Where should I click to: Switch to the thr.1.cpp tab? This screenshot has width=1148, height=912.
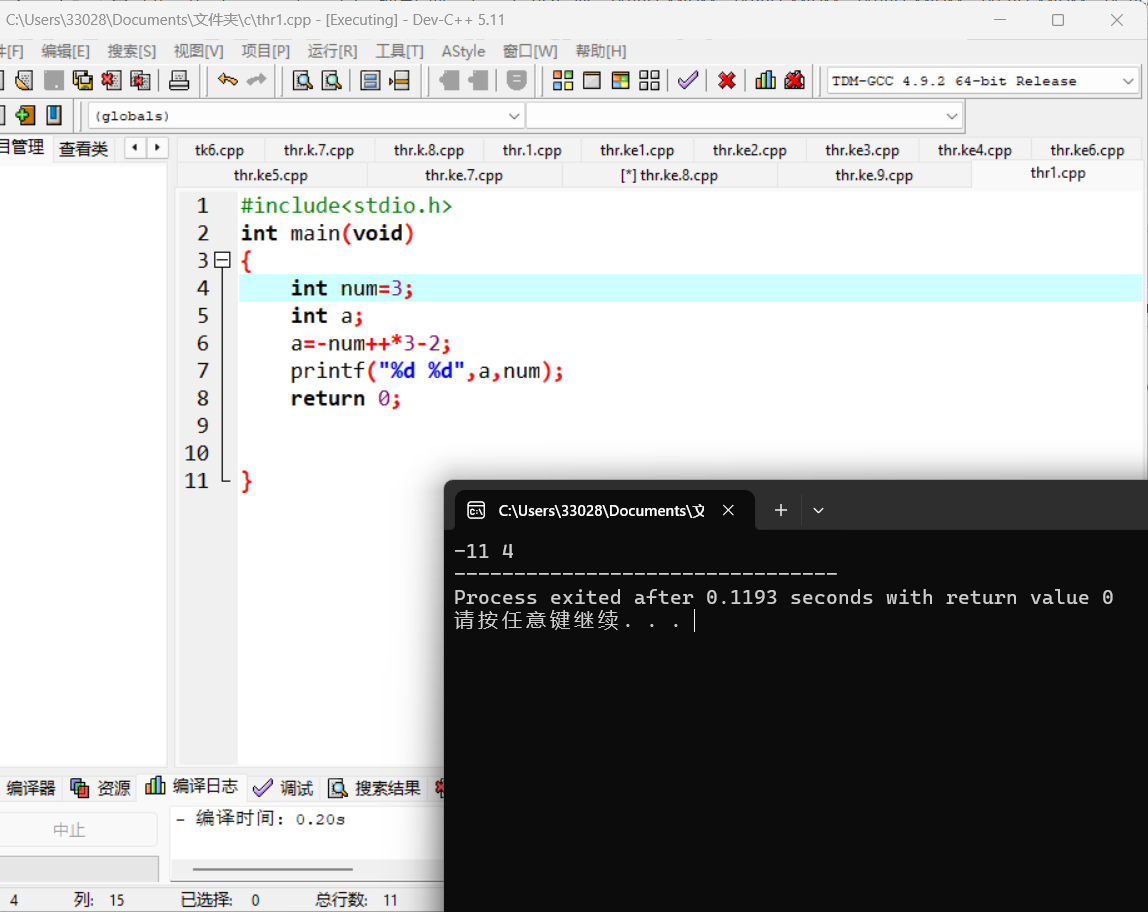pyautogui.click(x=532, y=150)
